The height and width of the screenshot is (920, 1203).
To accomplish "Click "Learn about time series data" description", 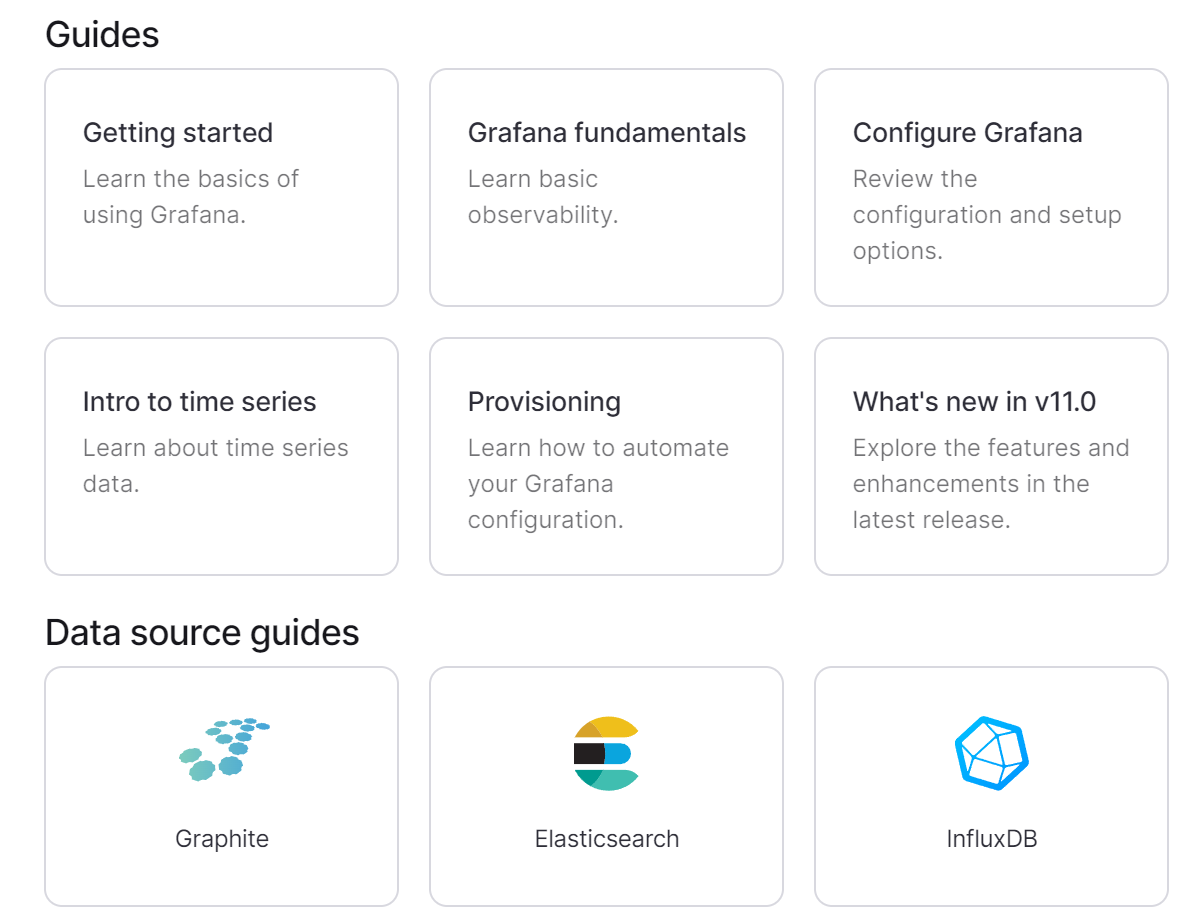I will [x=215, y=466].
